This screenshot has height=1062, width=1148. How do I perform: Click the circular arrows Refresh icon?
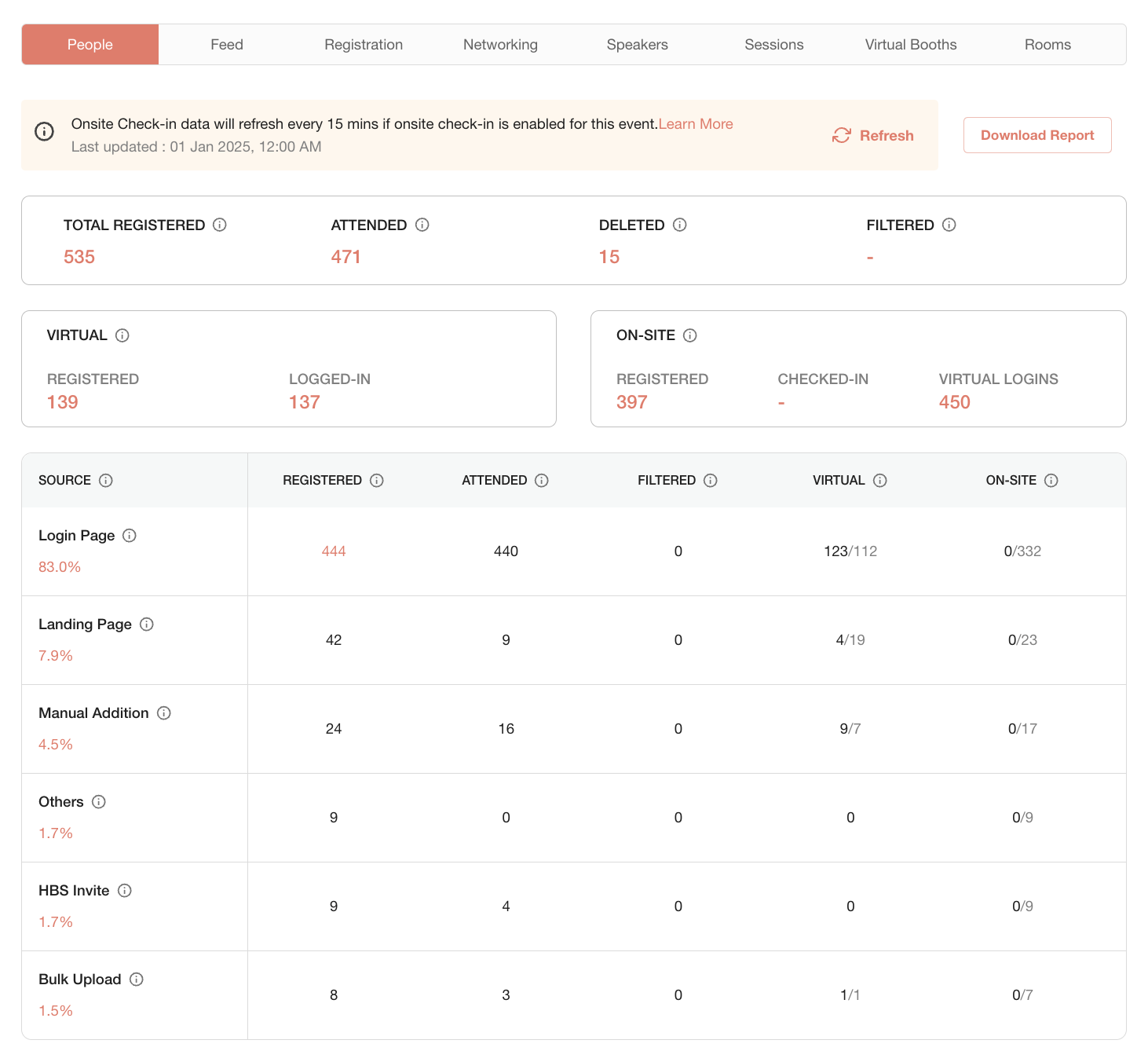coord(842,135)
